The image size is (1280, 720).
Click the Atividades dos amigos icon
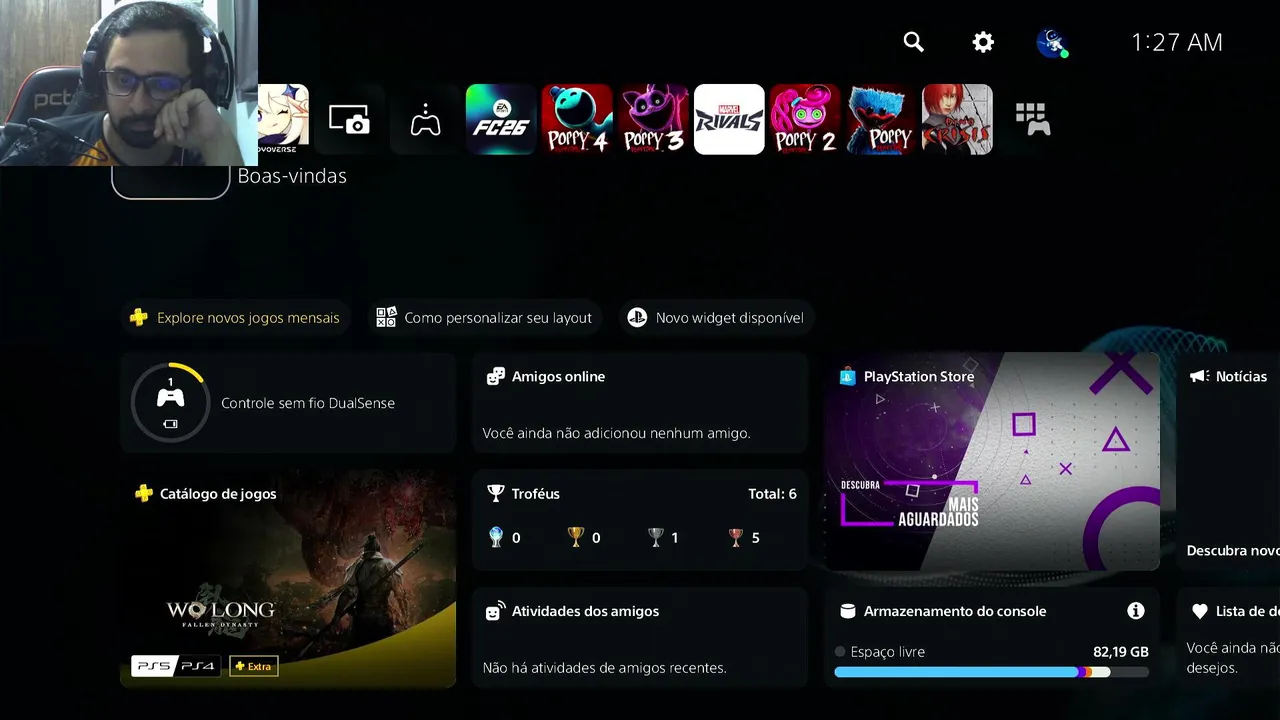495,611
